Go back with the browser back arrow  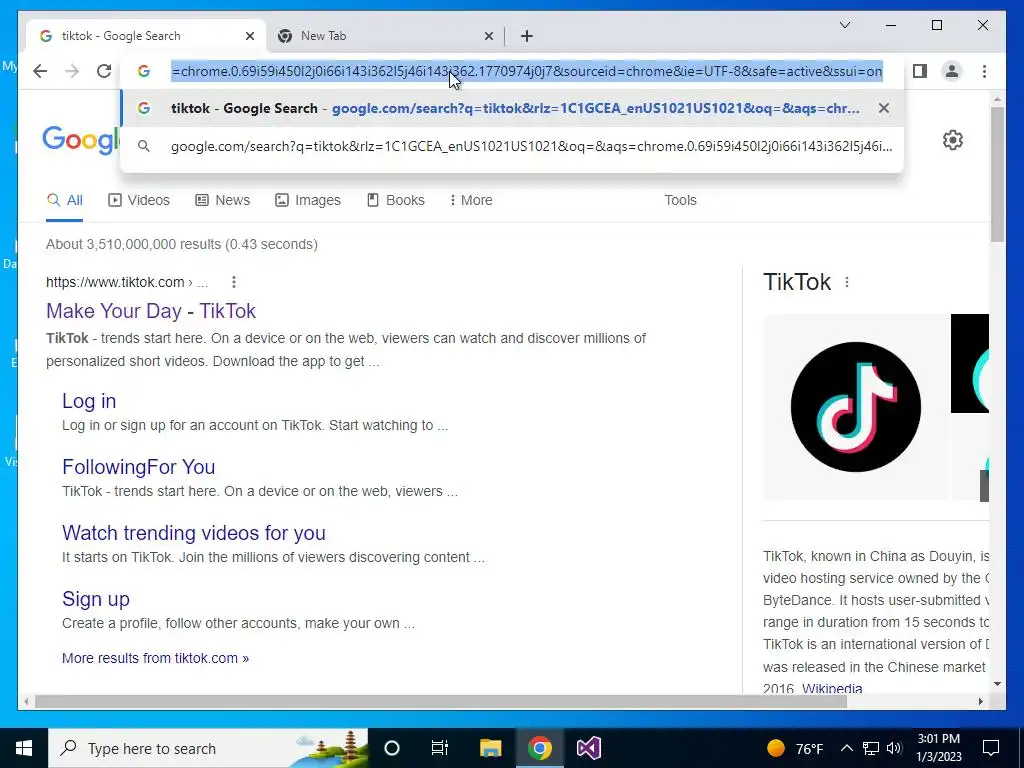click(x=40, y=71)
